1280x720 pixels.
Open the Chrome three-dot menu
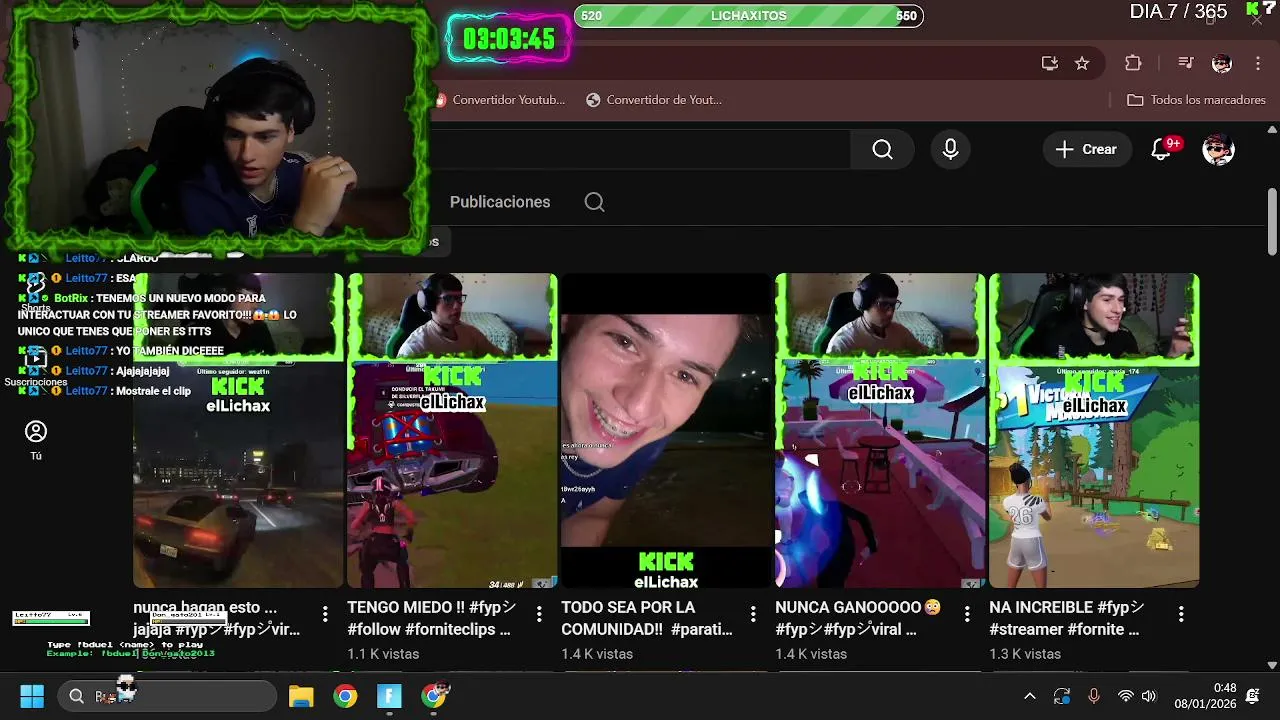click(x=1258, y=63)
